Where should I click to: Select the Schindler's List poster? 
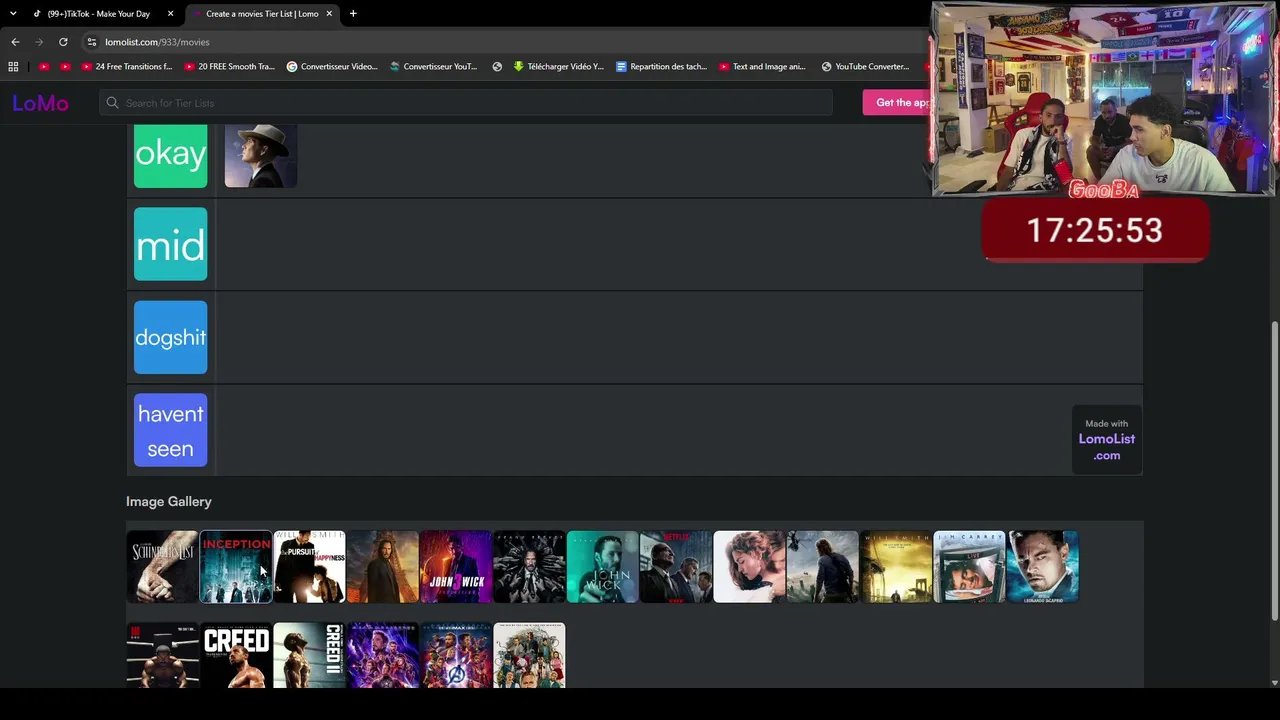[162, 567]
